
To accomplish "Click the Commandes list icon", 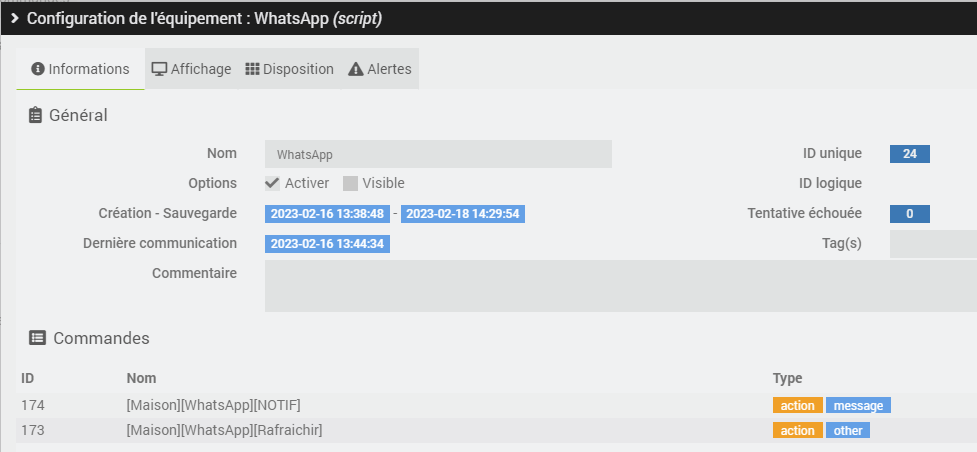I will pyautogui.click(x=37, y=338).
